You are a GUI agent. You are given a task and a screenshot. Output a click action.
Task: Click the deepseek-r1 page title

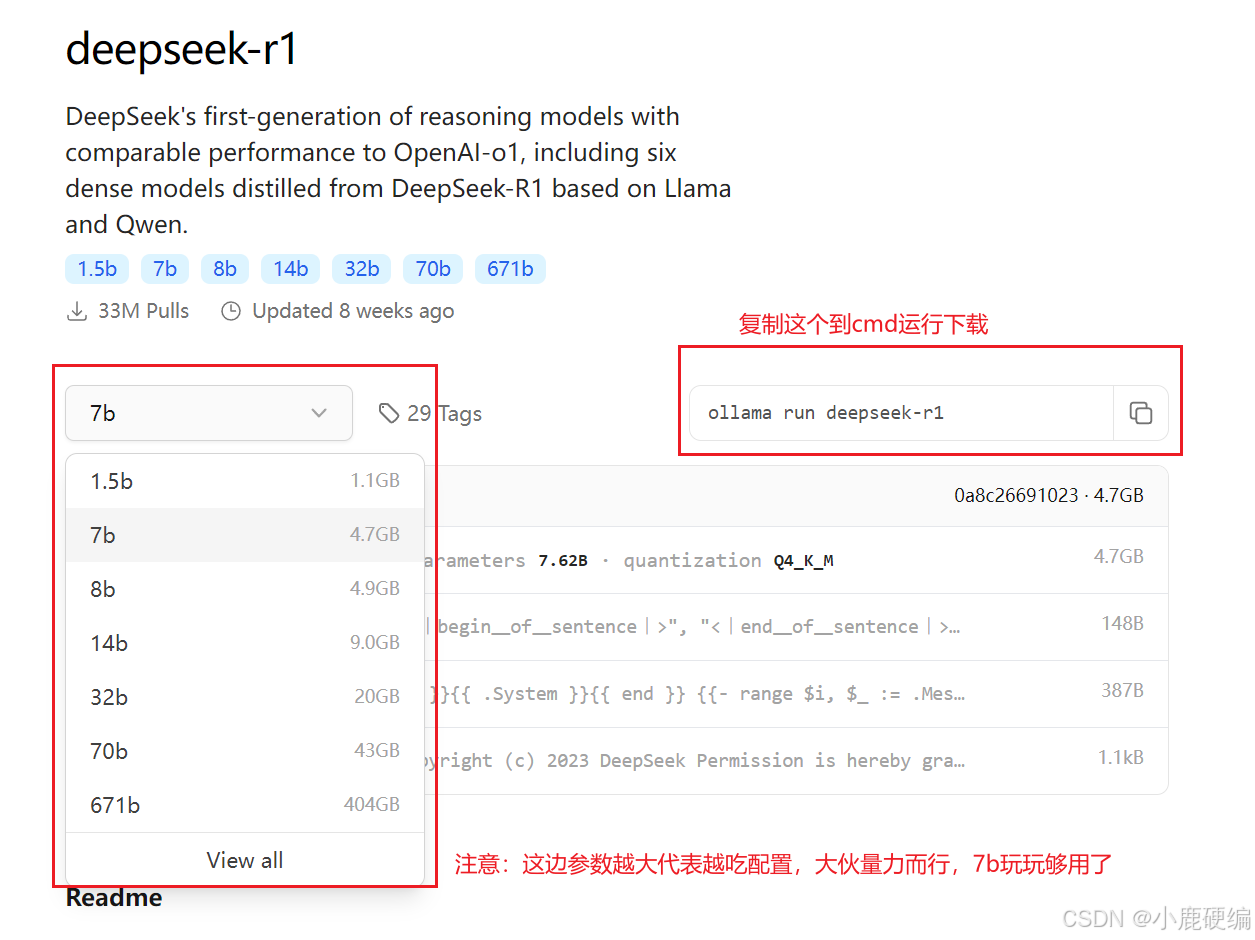[182, 48]
